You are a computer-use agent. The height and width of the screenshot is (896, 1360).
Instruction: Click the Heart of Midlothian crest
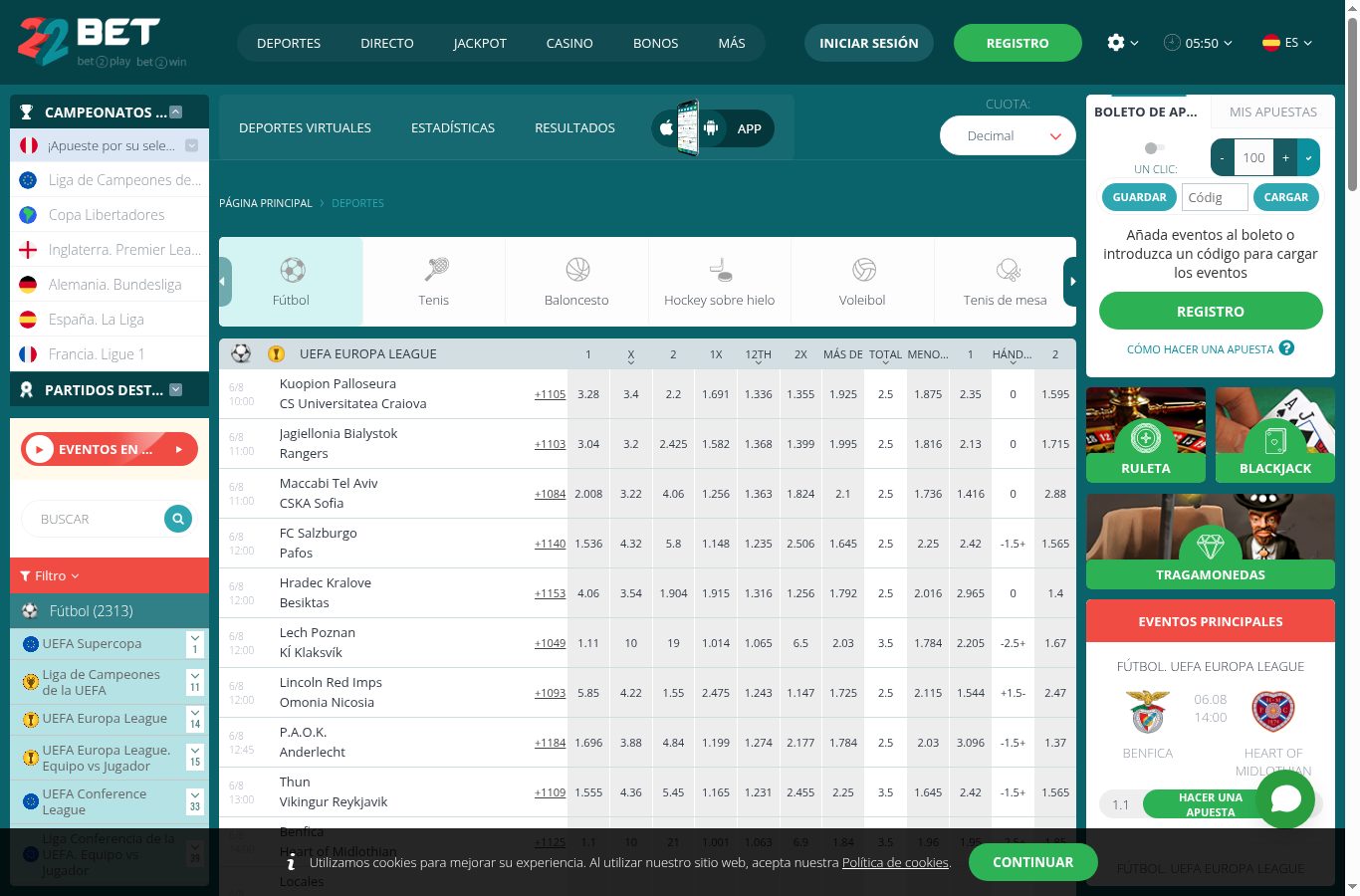click(x=1273, y=711)
